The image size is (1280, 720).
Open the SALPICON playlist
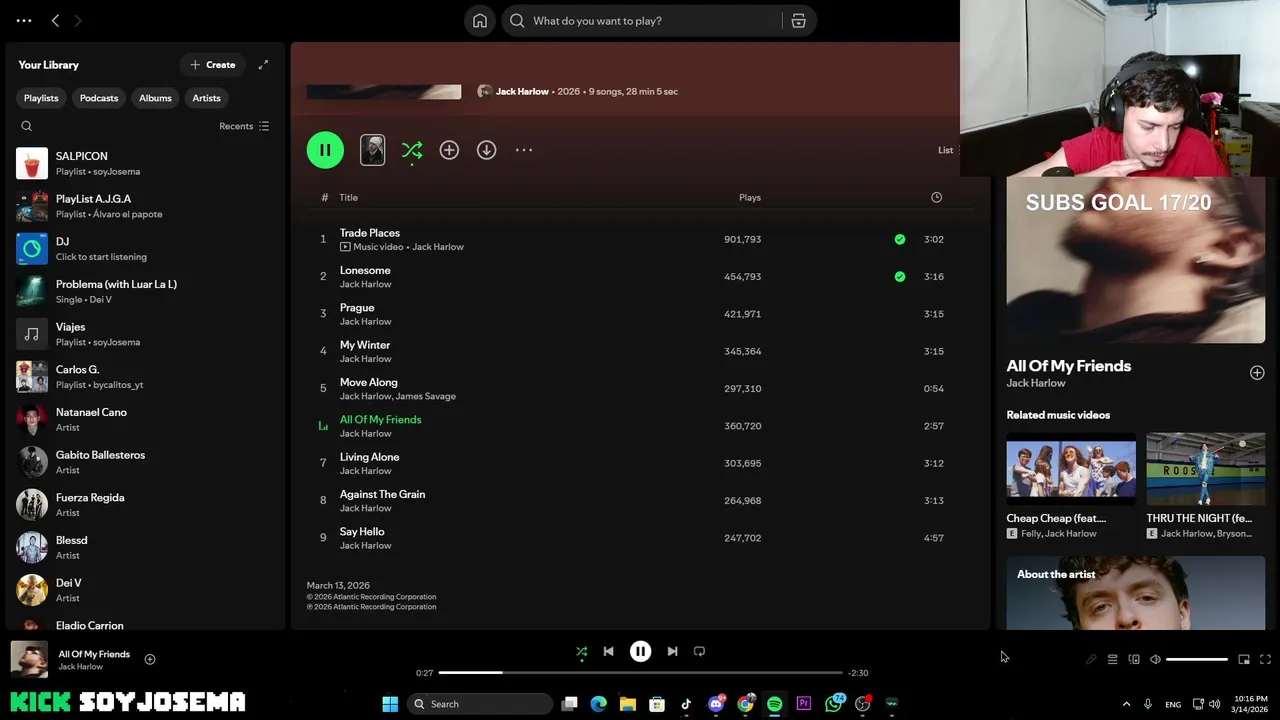[x=145, y=163]
